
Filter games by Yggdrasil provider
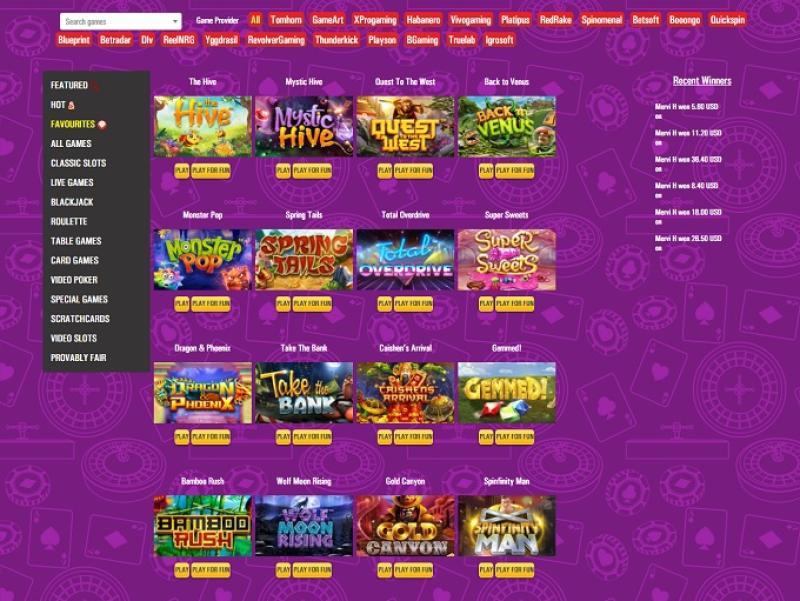coord(221,40)
